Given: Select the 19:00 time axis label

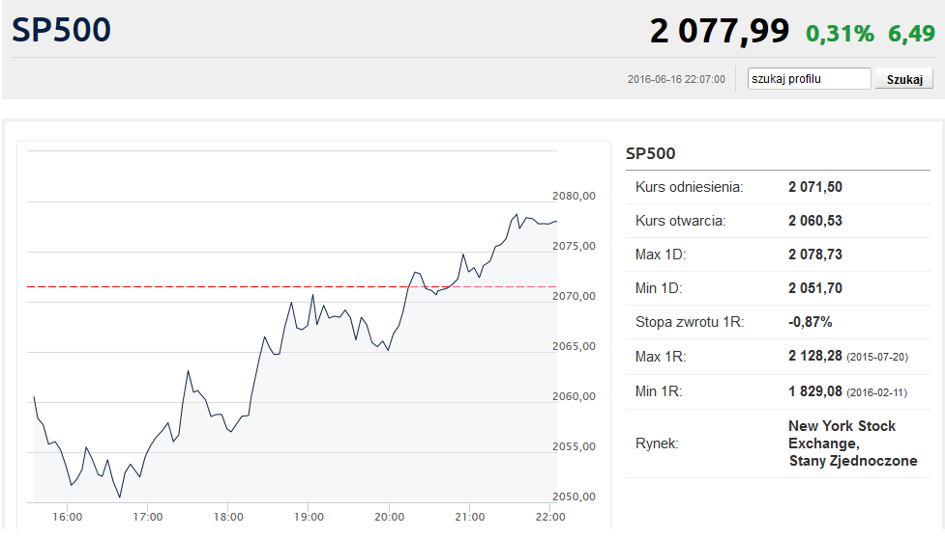Looking at the screenshot, I should coord(309,517).
